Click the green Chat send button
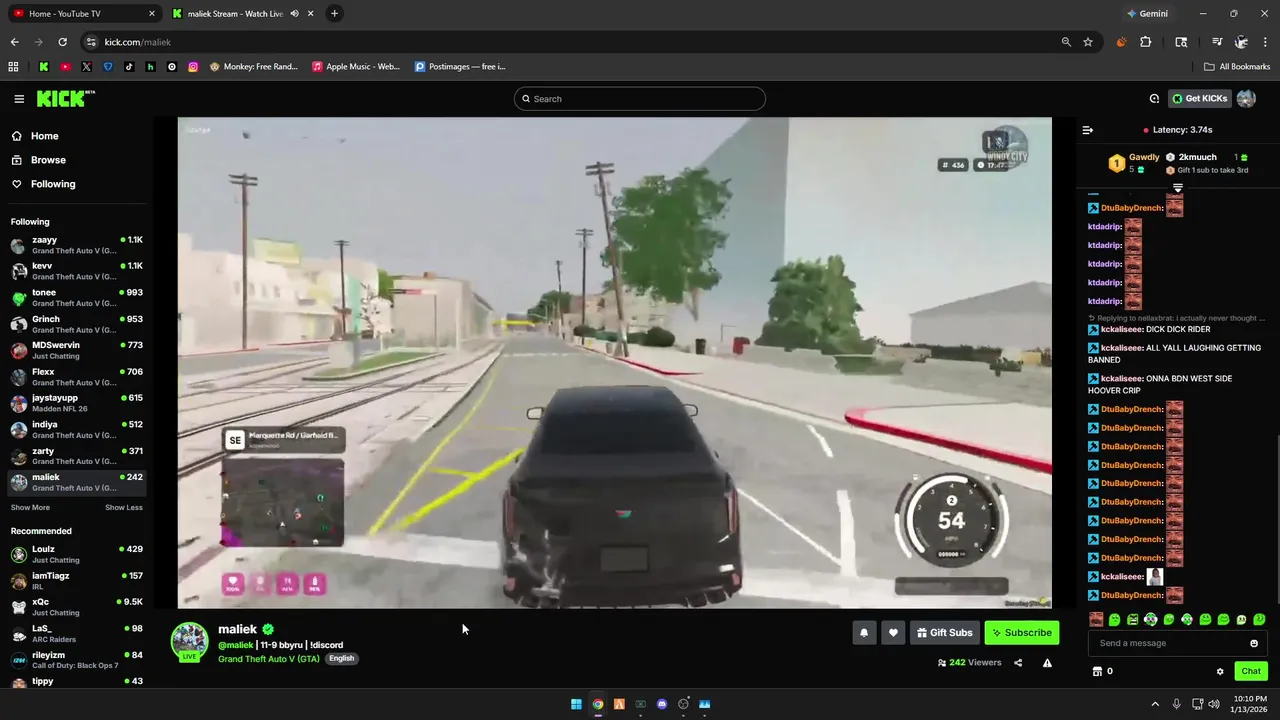 coord(1251,671)
